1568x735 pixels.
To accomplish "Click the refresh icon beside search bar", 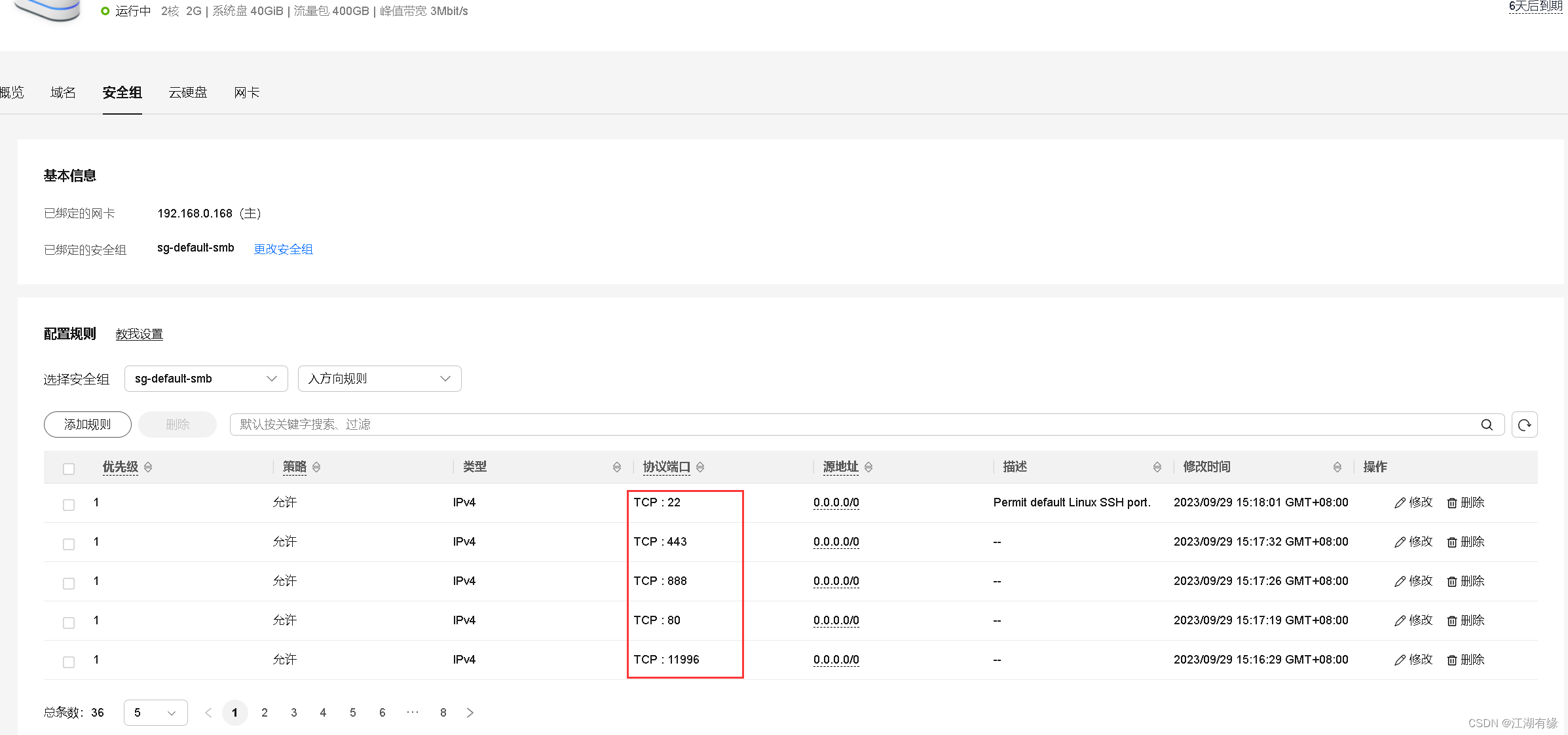I will (x=1524, y=424).
